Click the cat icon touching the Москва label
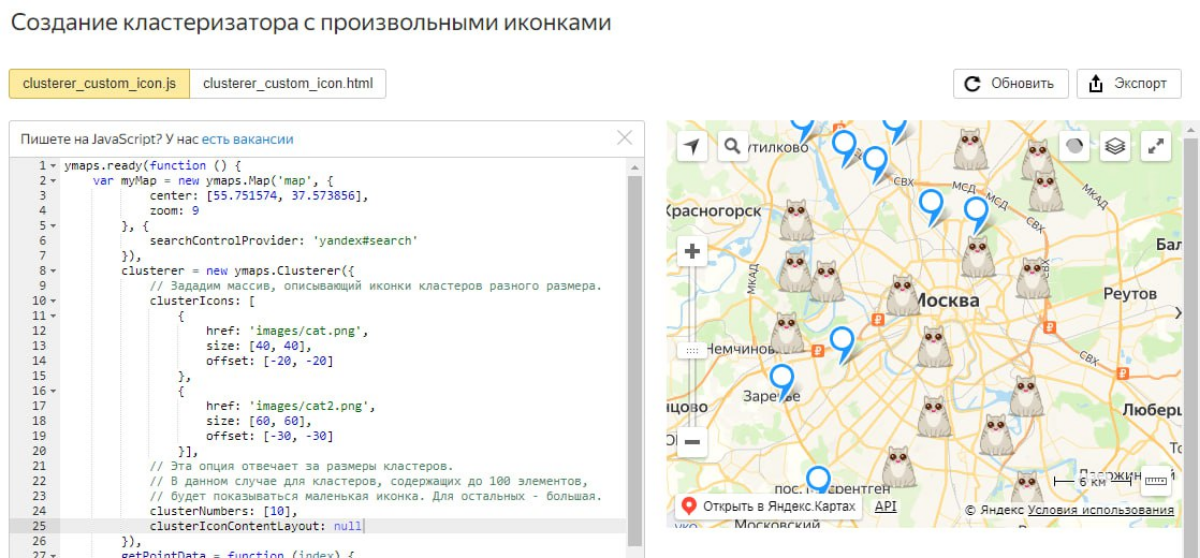The image size is (1200, 558). pyautogui.click(x=902, y=295)
